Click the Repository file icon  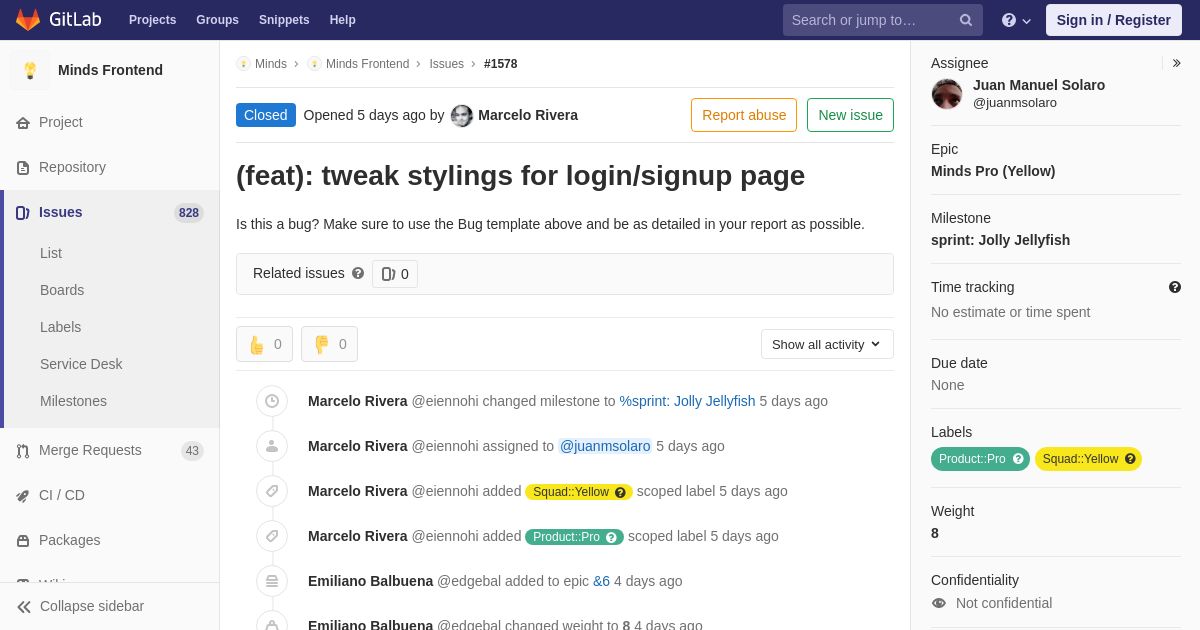point(23,168)
